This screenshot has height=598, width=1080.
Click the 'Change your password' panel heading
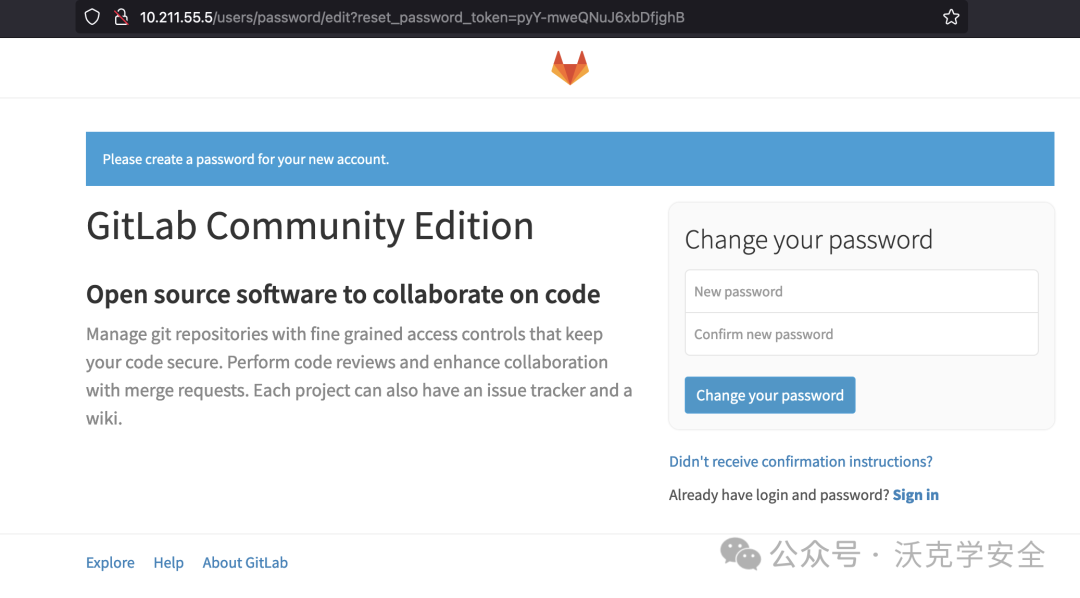[x=809, y=240]
